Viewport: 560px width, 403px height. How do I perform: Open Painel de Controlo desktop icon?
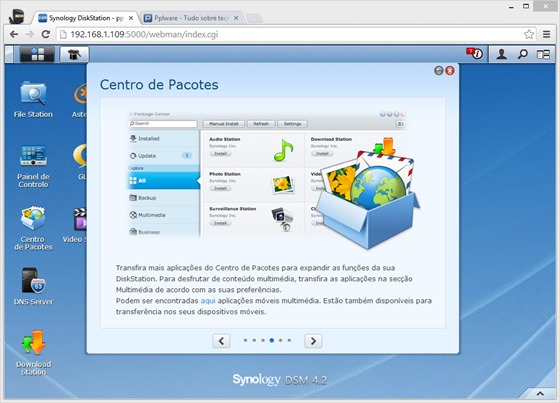[33, 166]
